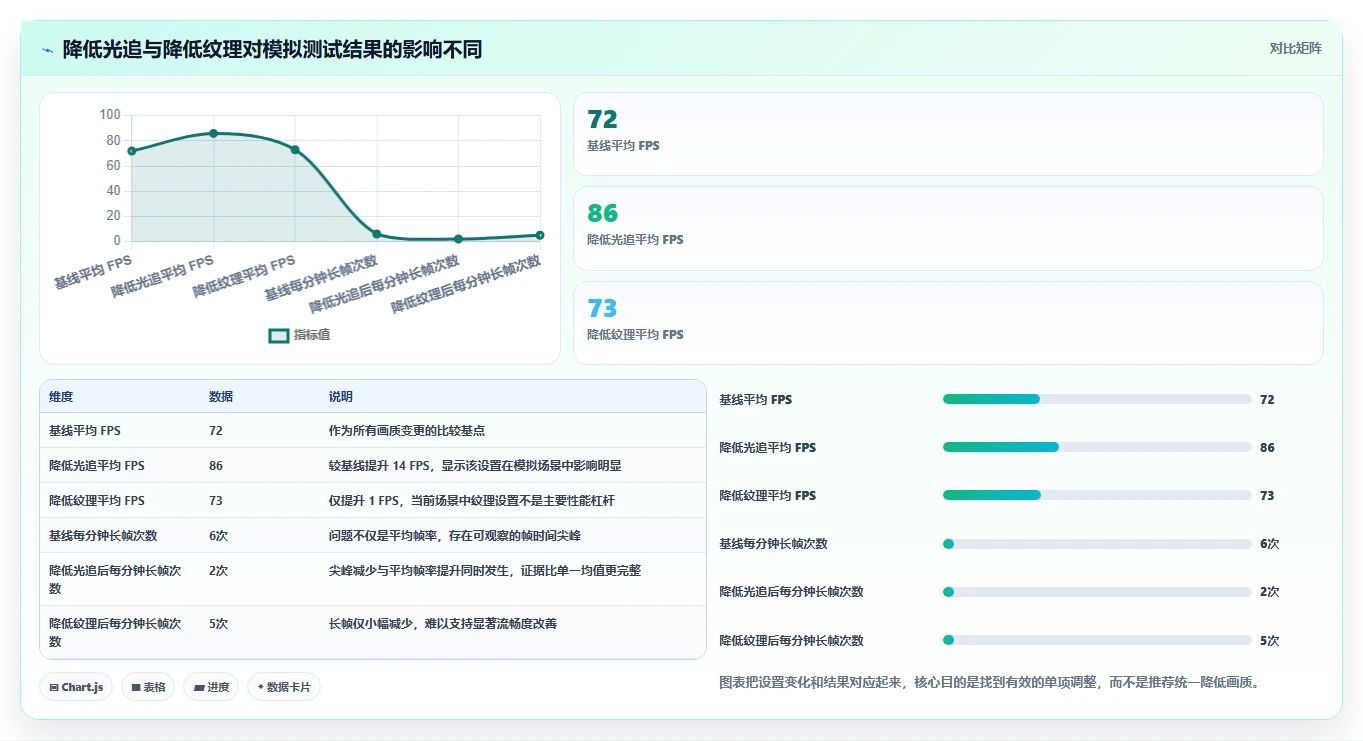Click the lightning icon beside the title
This screenshot has width=1363, height=741.
(x=48, y=50)
